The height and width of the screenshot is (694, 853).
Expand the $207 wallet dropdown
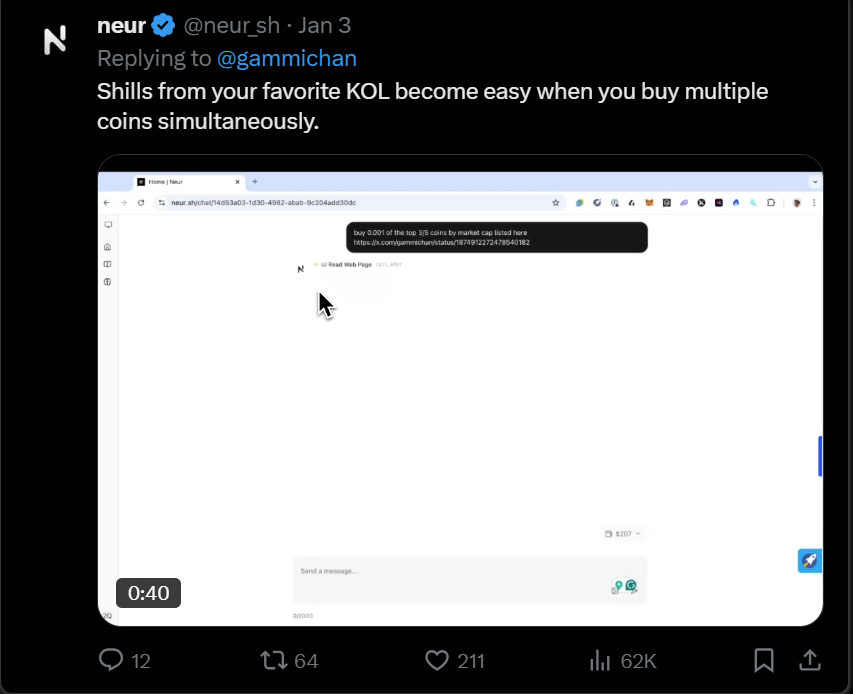tap(623, 534)
